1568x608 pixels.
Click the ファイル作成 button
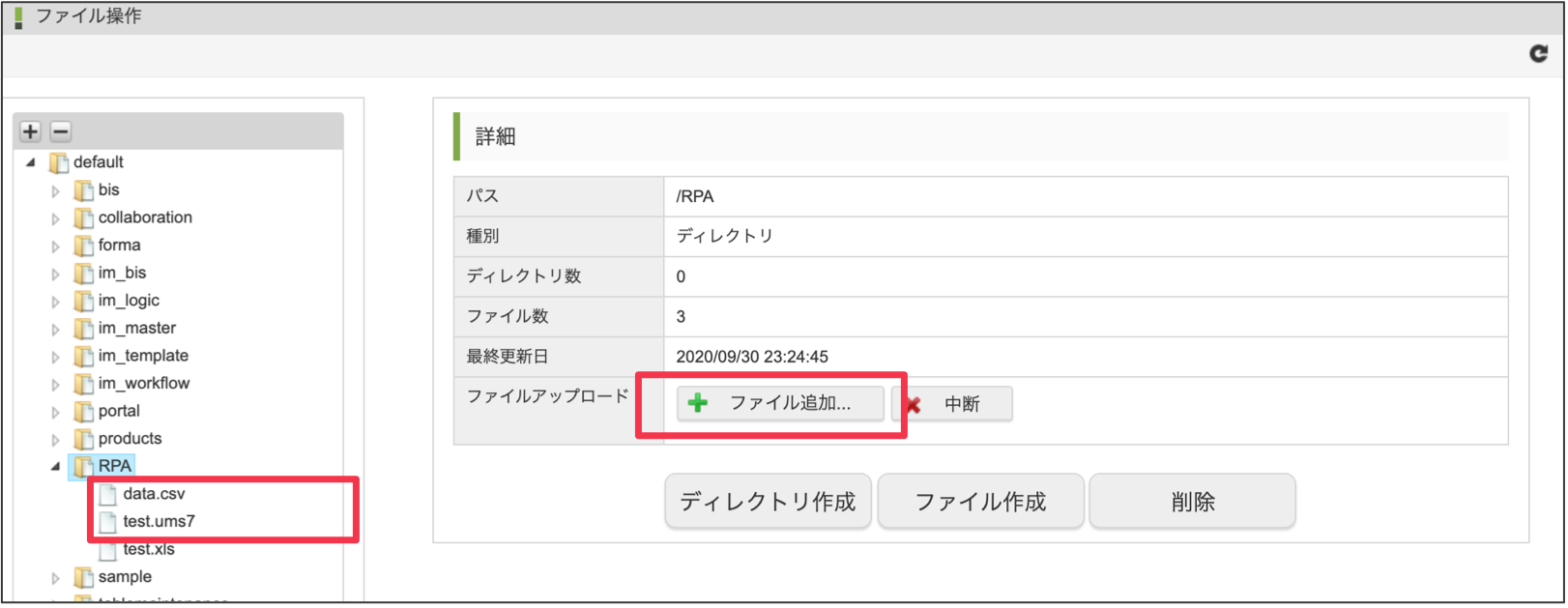tap(980, 502)
